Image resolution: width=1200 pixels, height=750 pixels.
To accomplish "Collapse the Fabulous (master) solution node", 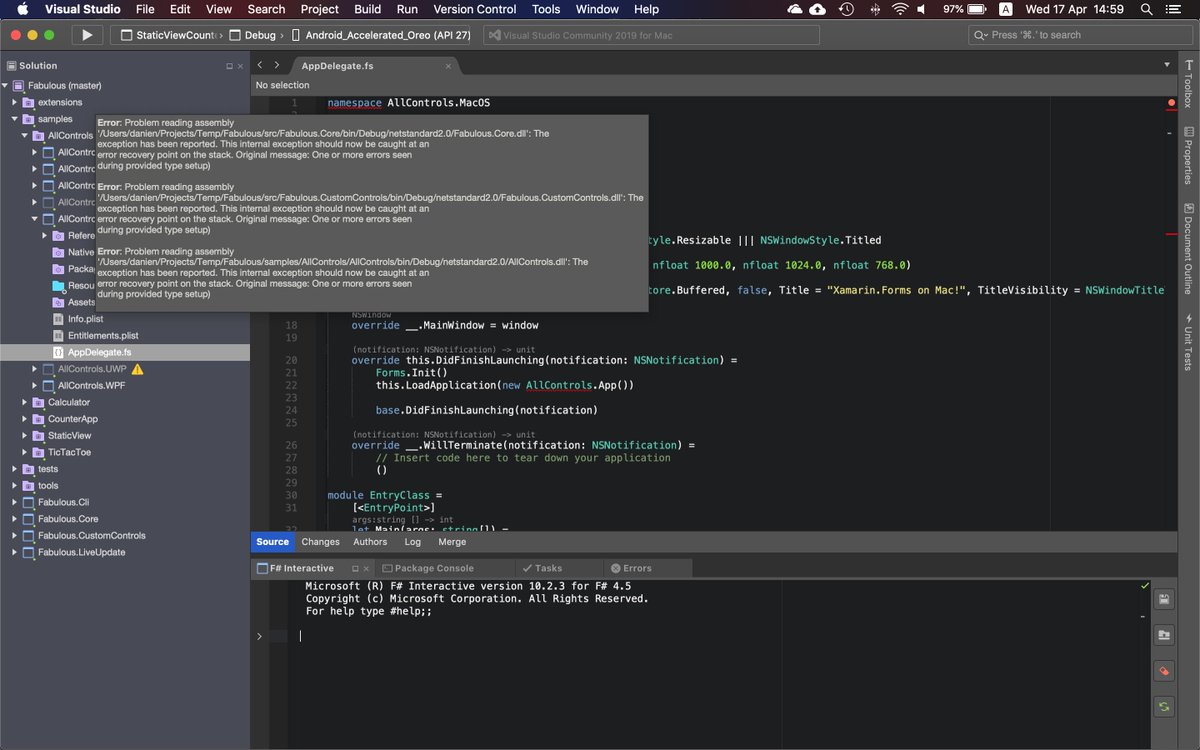I will coord(6,85).
